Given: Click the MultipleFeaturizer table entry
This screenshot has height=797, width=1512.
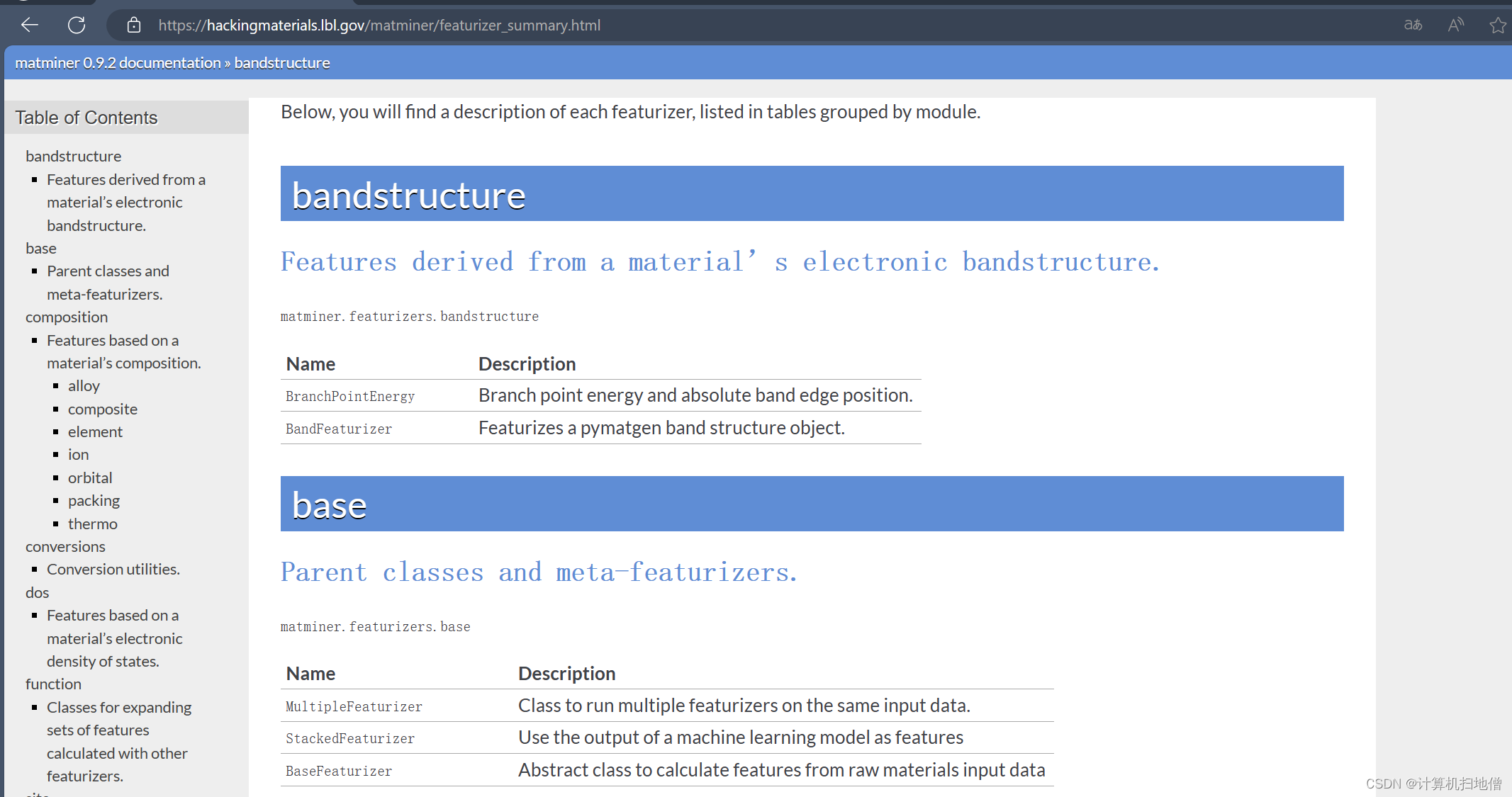Looking at the screenshot, I should click(x=354, y=706).
